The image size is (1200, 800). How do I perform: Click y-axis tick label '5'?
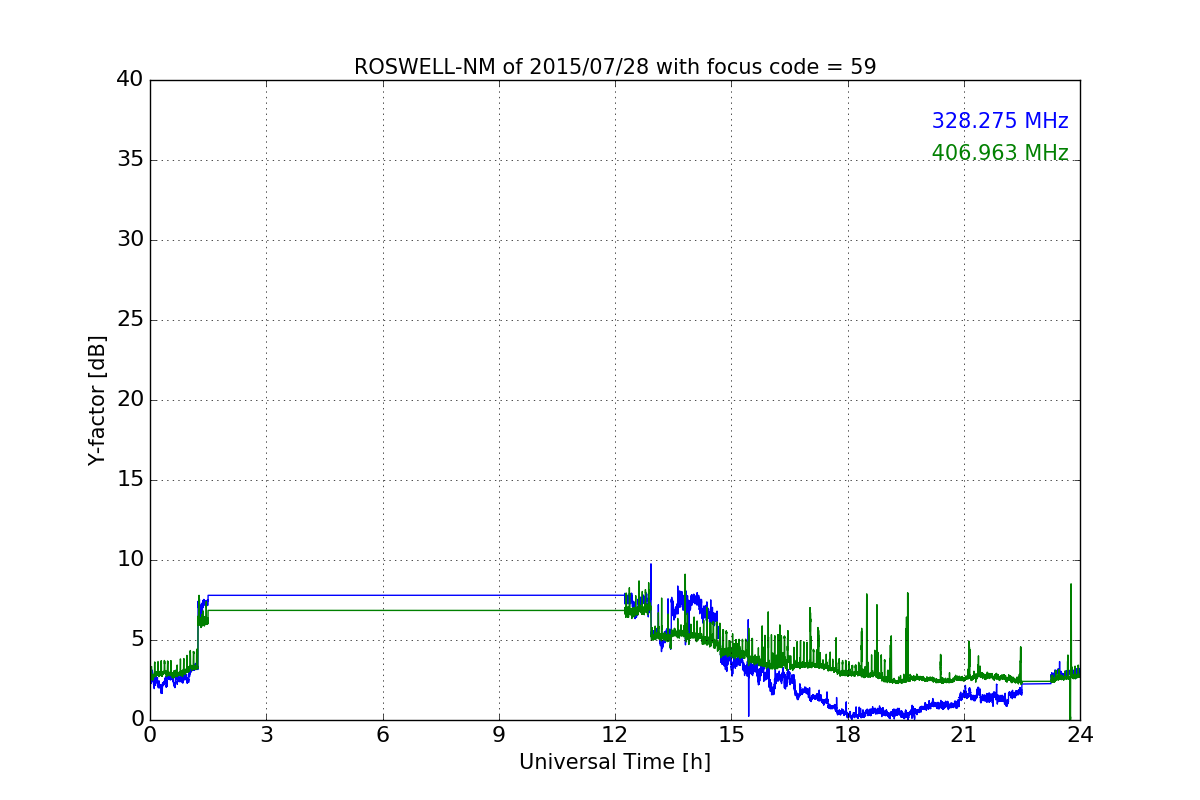(x=136, y=639)
